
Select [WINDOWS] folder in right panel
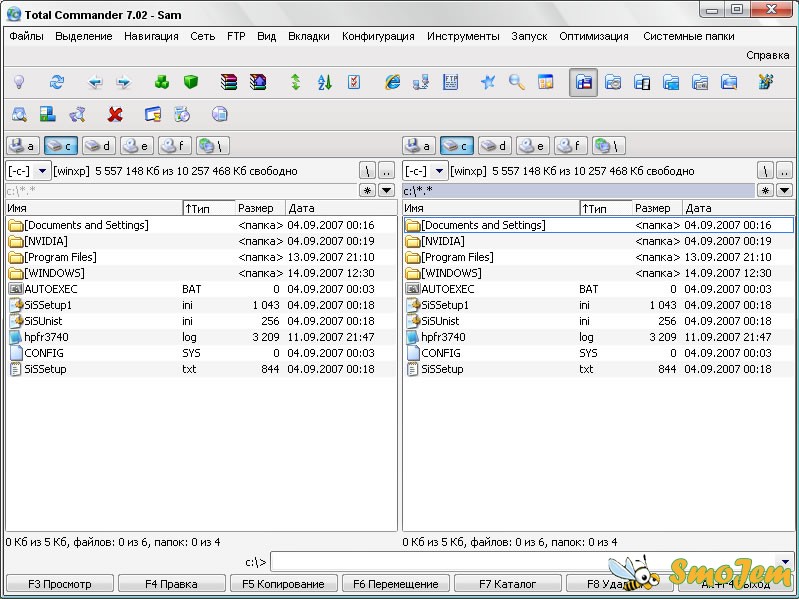pos(598,273)
